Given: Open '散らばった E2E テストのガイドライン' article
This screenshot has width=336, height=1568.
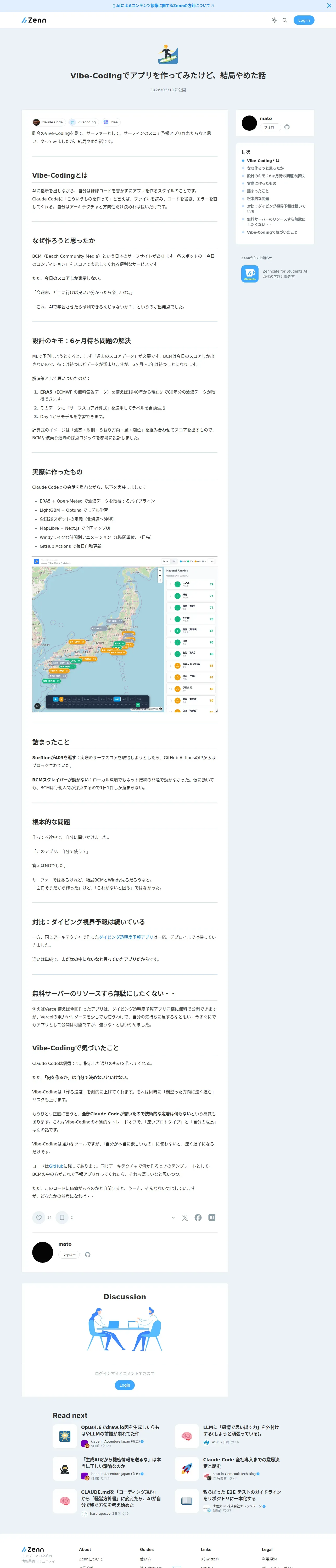Looking at the screenshot, I should [242, 1495].
